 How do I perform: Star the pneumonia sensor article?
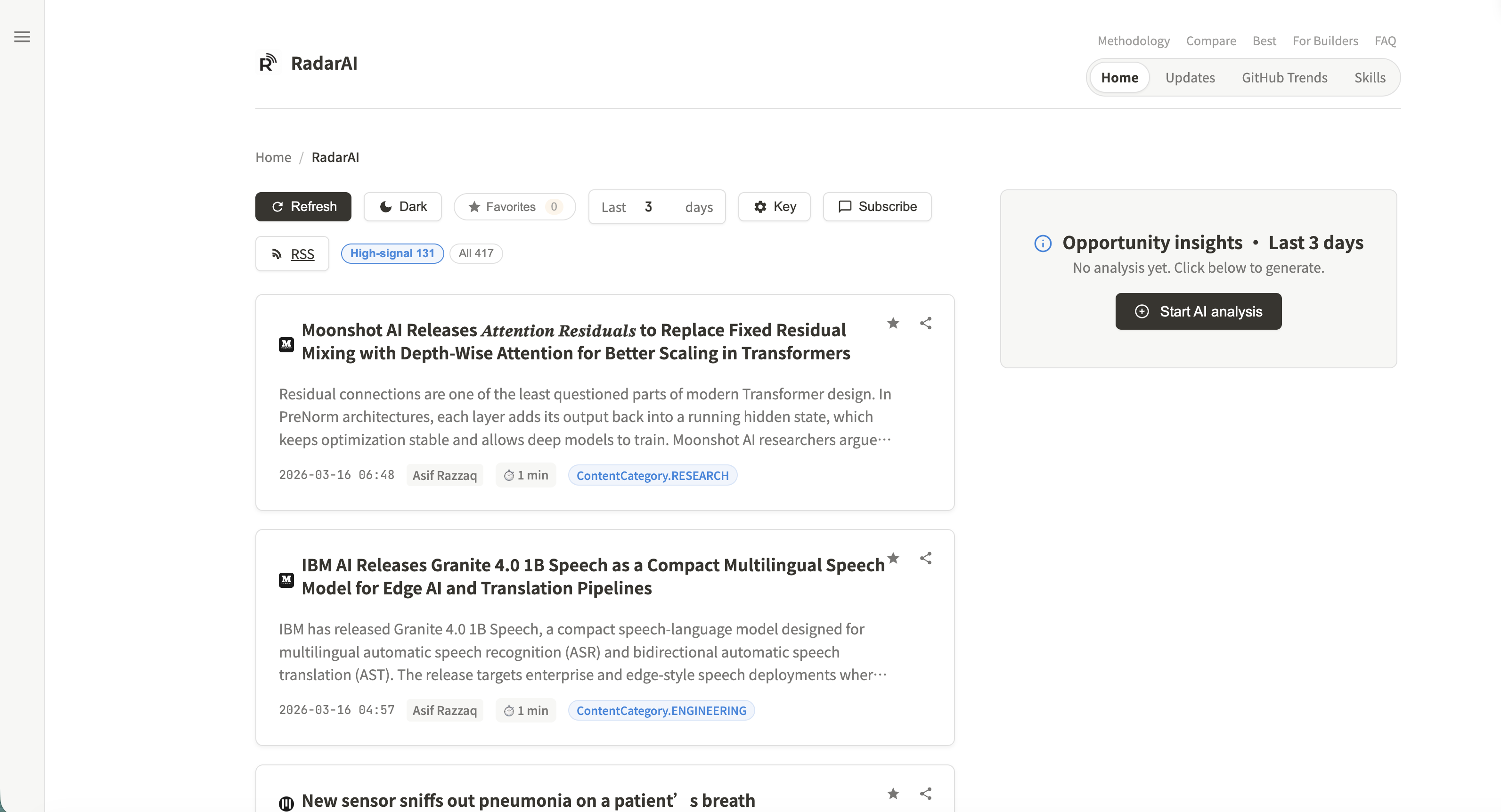click(893, 794)
